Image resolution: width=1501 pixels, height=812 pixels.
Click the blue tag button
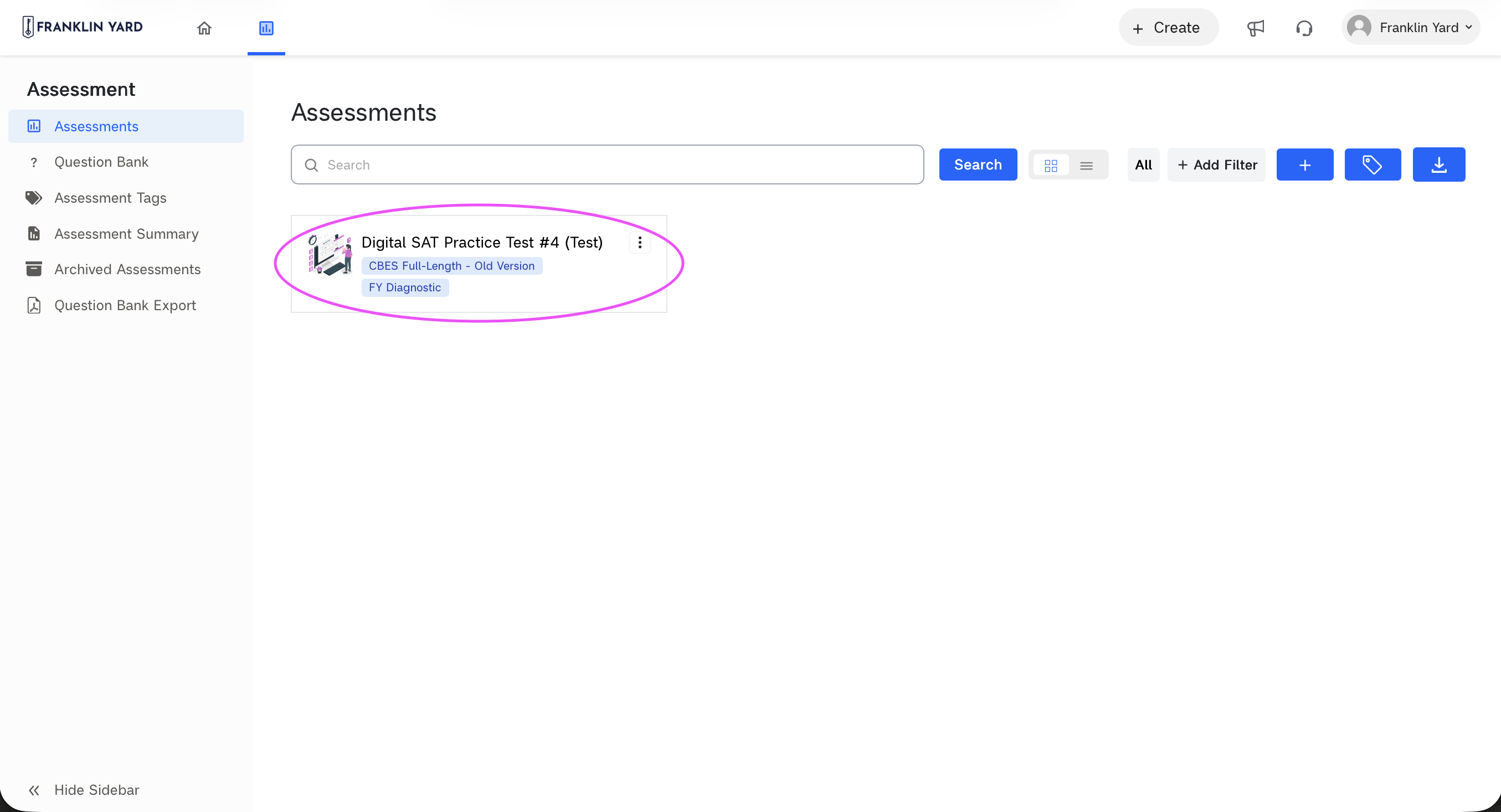[x=1373, y=165]
